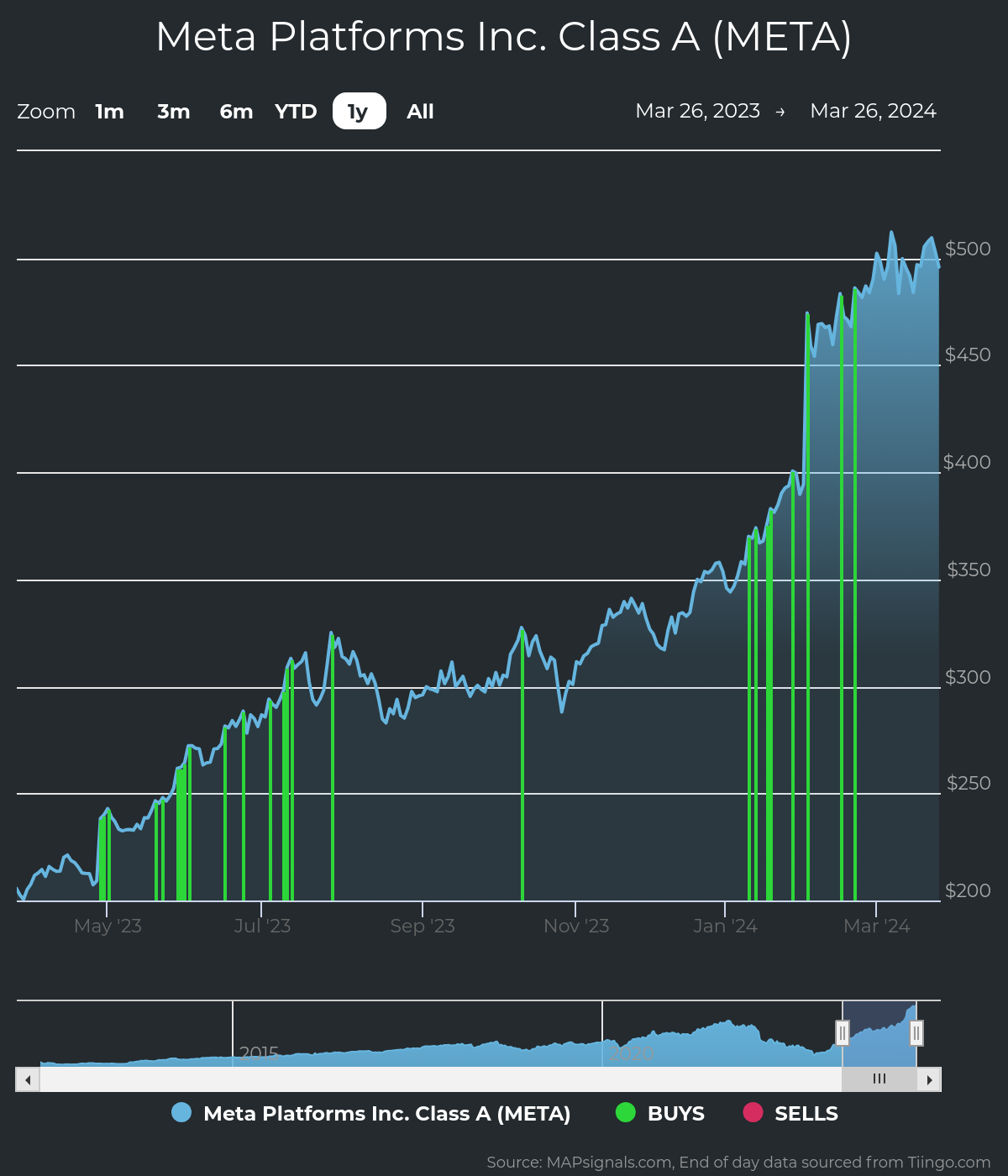This screenshot has height=1176, width=1008.
Task: Toggle the blue META series legend dot
Action: point(181,1113)
